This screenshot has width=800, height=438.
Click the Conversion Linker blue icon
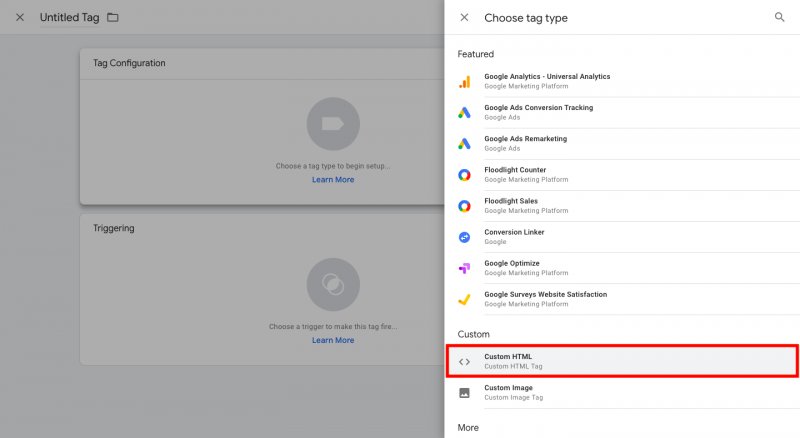tap(464, 237)
